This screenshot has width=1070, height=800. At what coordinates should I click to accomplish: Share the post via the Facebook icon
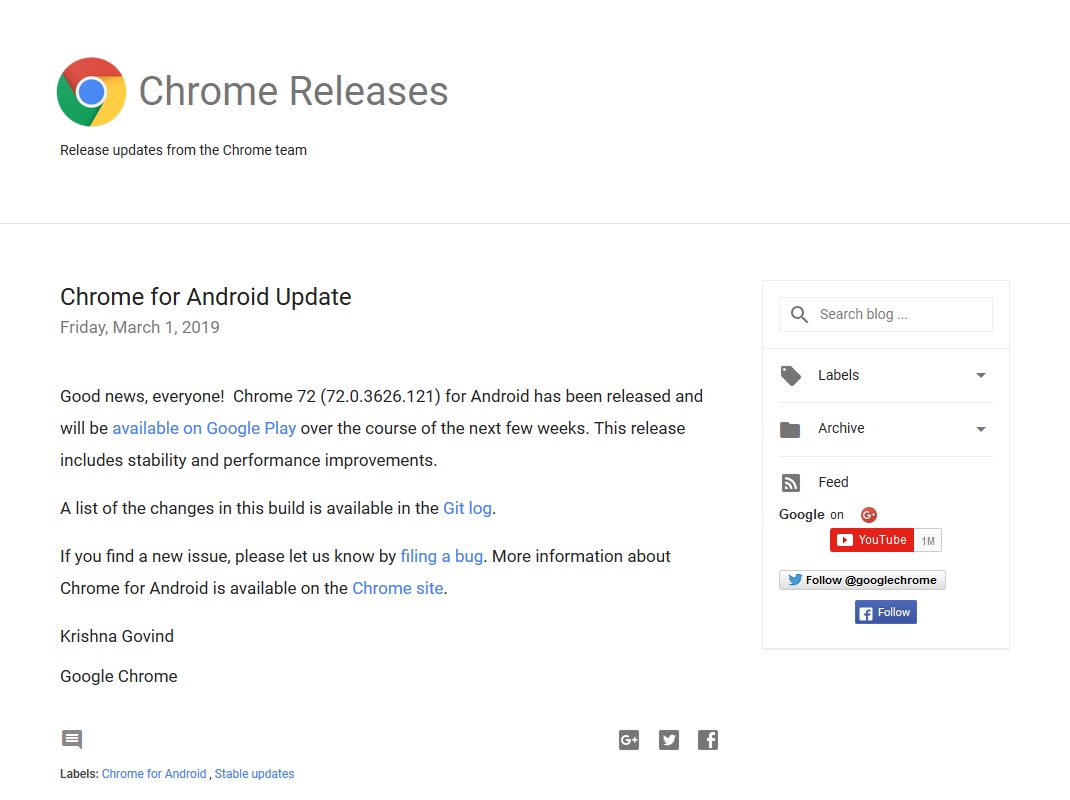click(x=708, y=740)
